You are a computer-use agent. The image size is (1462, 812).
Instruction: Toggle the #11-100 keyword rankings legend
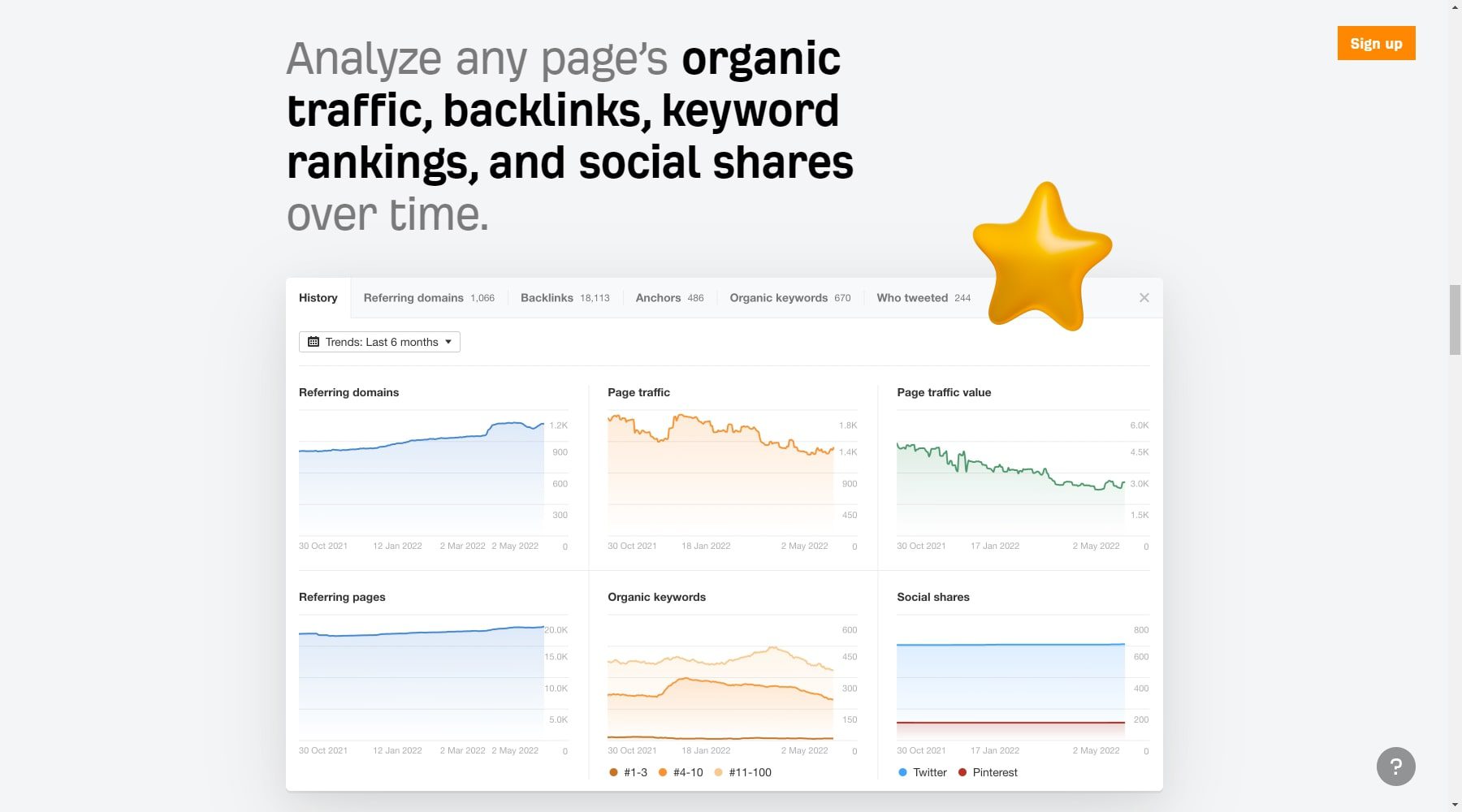click(718, 772)
